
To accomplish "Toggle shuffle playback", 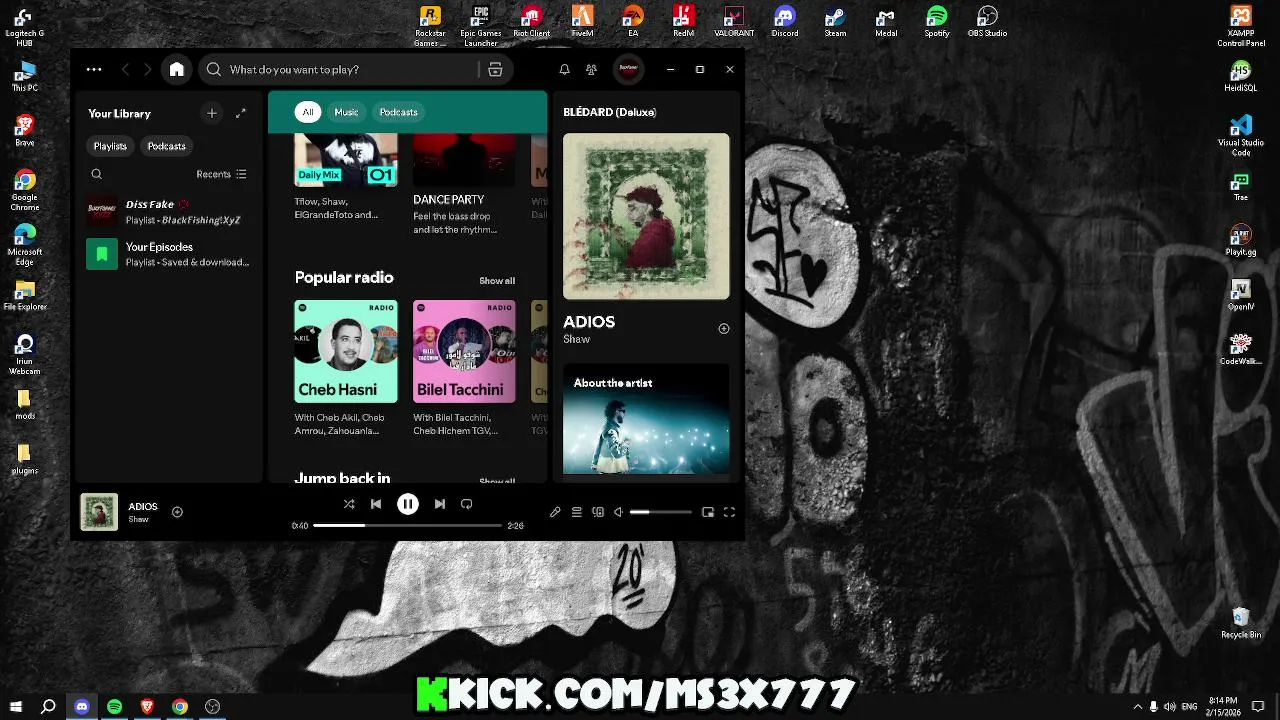I will (349, 505).
